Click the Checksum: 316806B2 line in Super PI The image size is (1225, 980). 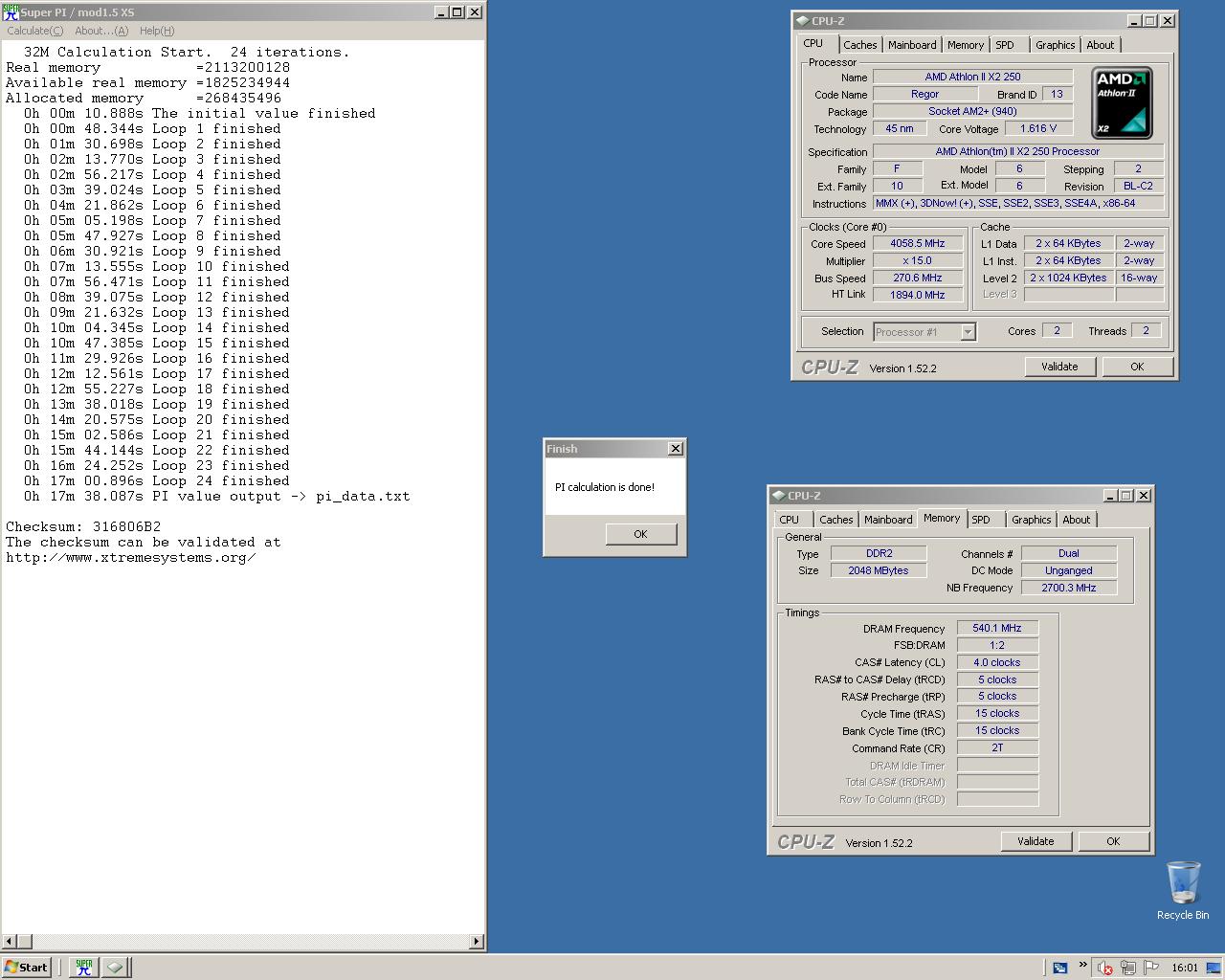click(x=83, y=526)
